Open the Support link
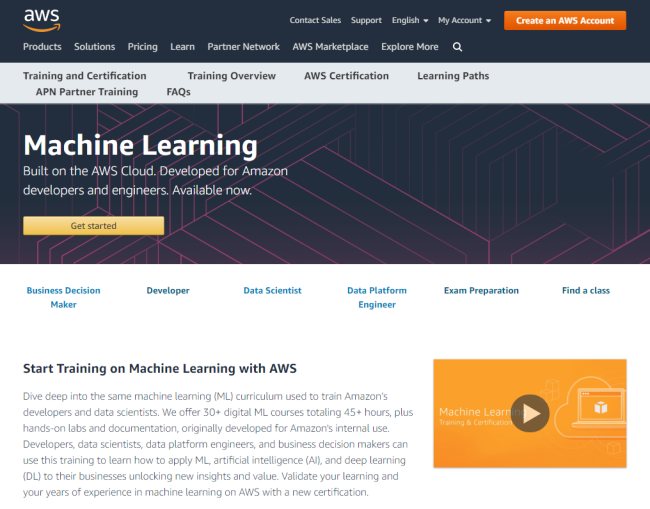The height and width of the screenshot is (509, 650). [x=366, y=20]
